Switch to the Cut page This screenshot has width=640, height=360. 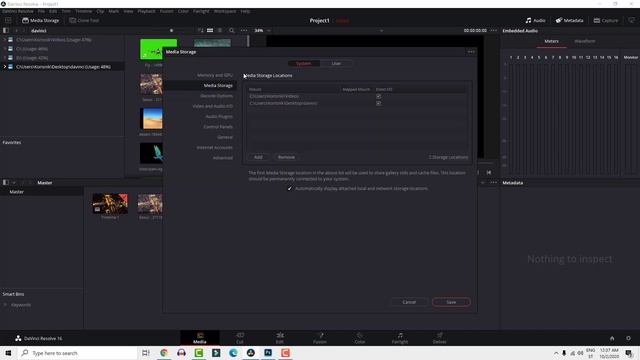(x=240, y=338)
